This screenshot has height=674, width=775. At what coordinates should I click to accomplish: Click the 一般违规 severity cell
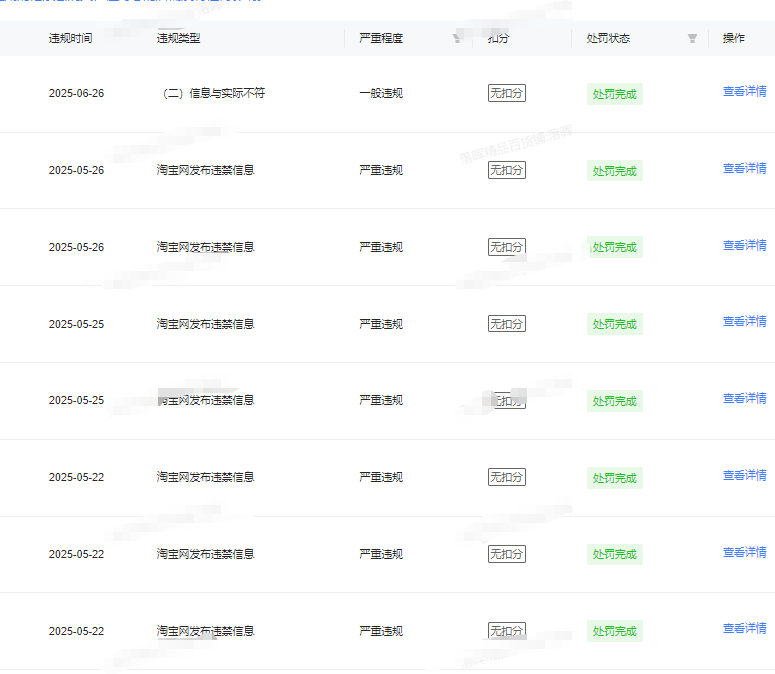[381, 93]
